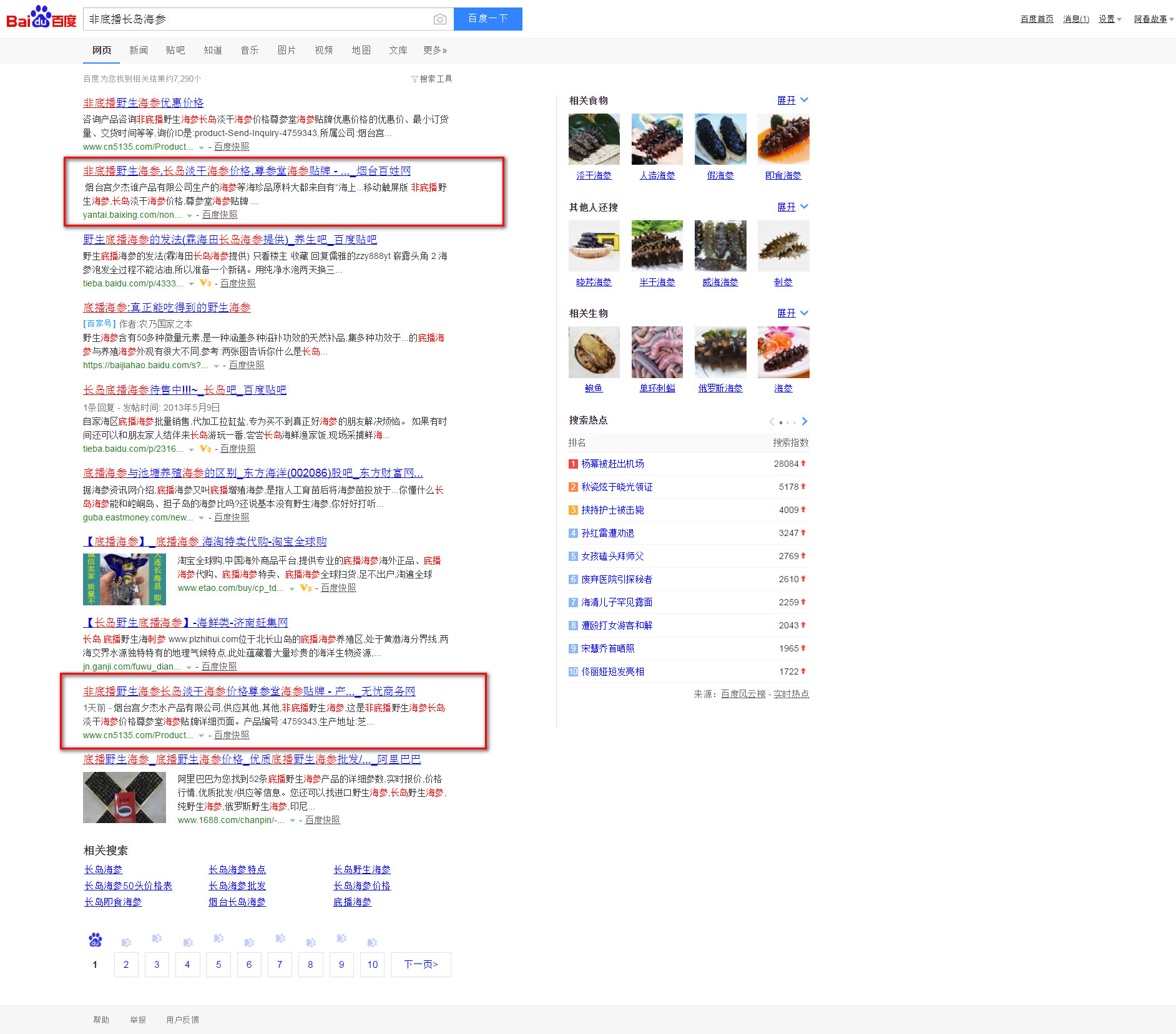Screen dimensions: 1176x1034
Task: Switch to the 视频 tab
Action: (323, 50)
